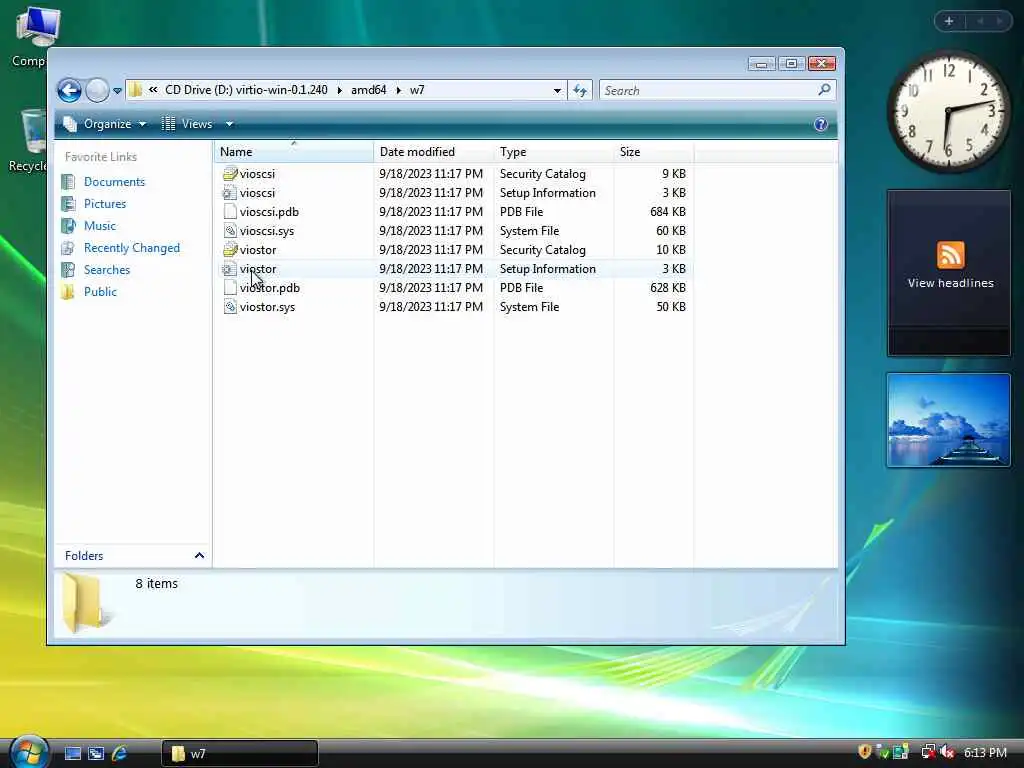
Task: Click the sidebar Add gadget plus button
Action: coord(949,22)
